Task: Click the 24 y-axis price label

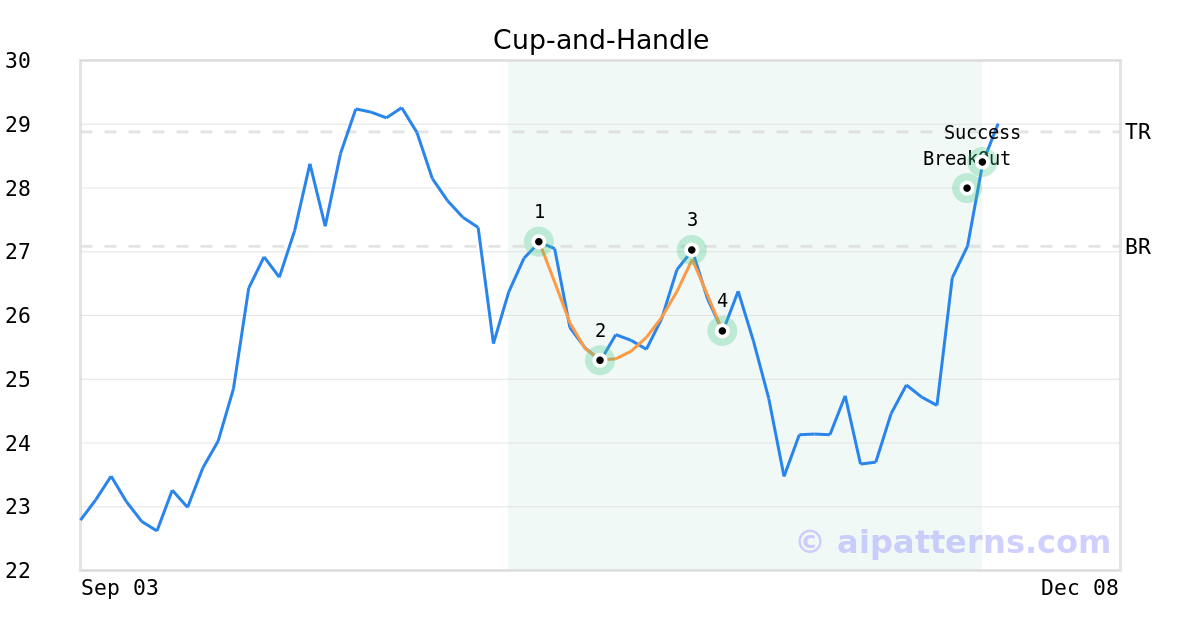Action: [17, 443]
